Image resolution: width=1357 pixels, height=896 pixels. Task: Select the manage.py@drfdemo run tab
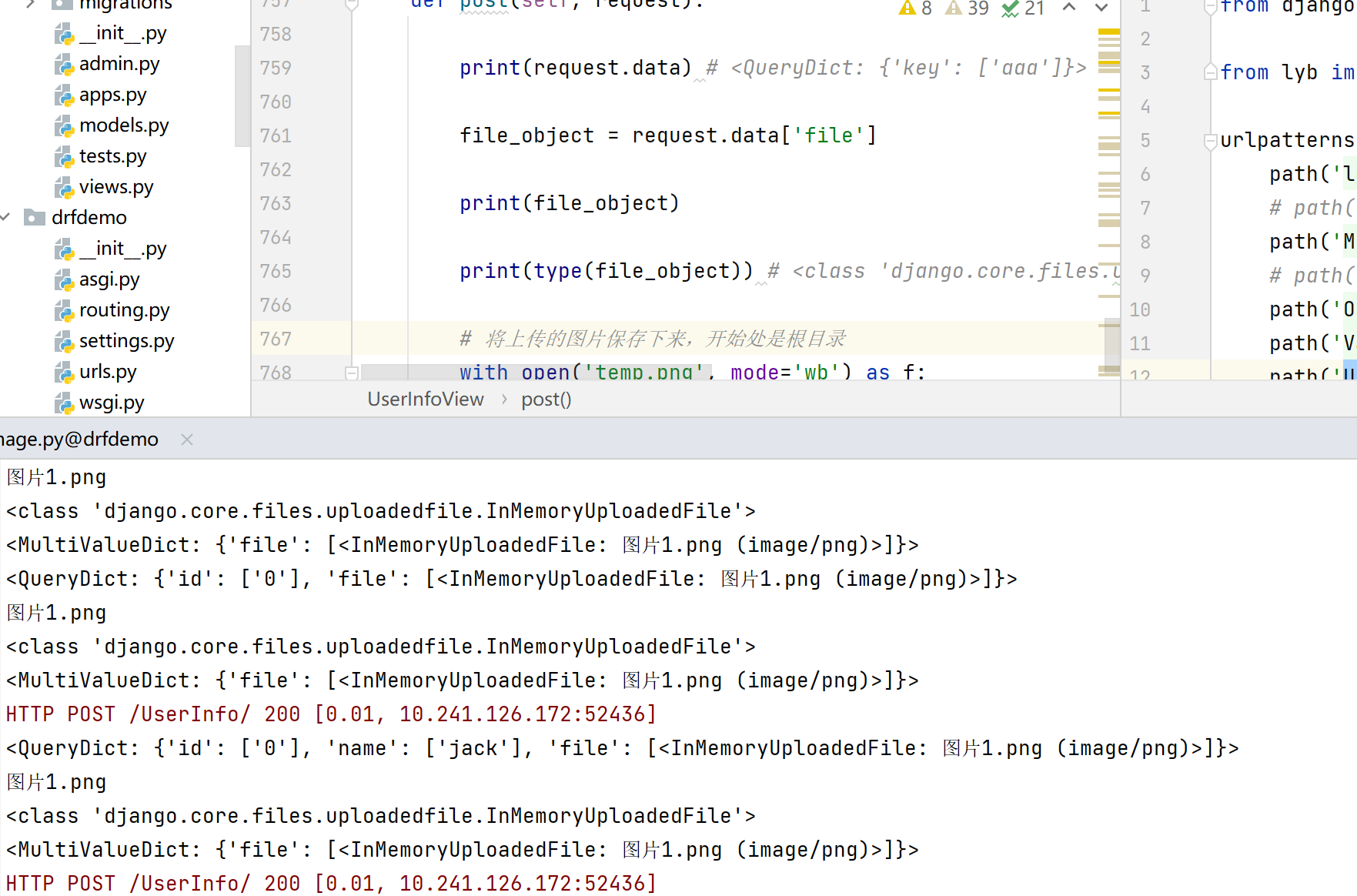(79, 440)
